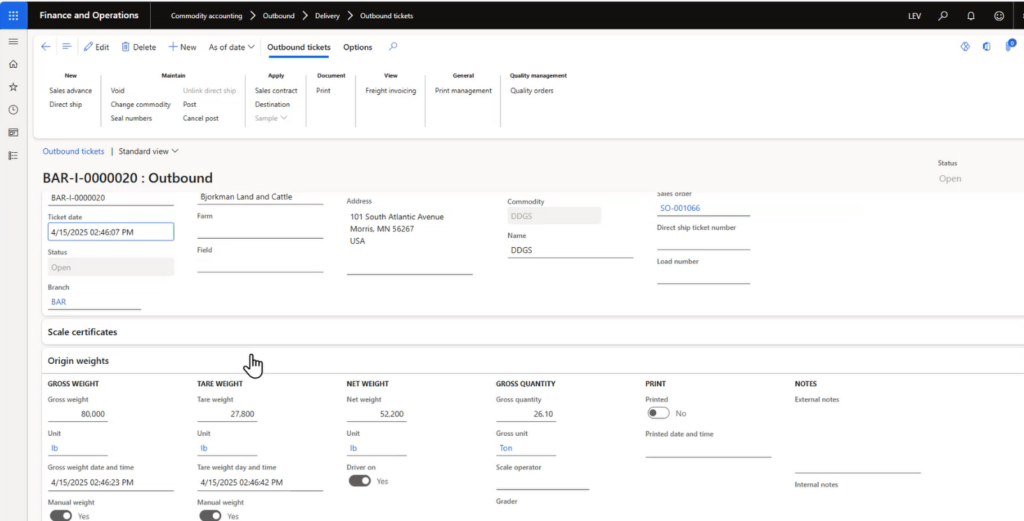Open the app launcher waffle icon
The width and height of the screenshot is (1024, 521).
pos(13,15)
